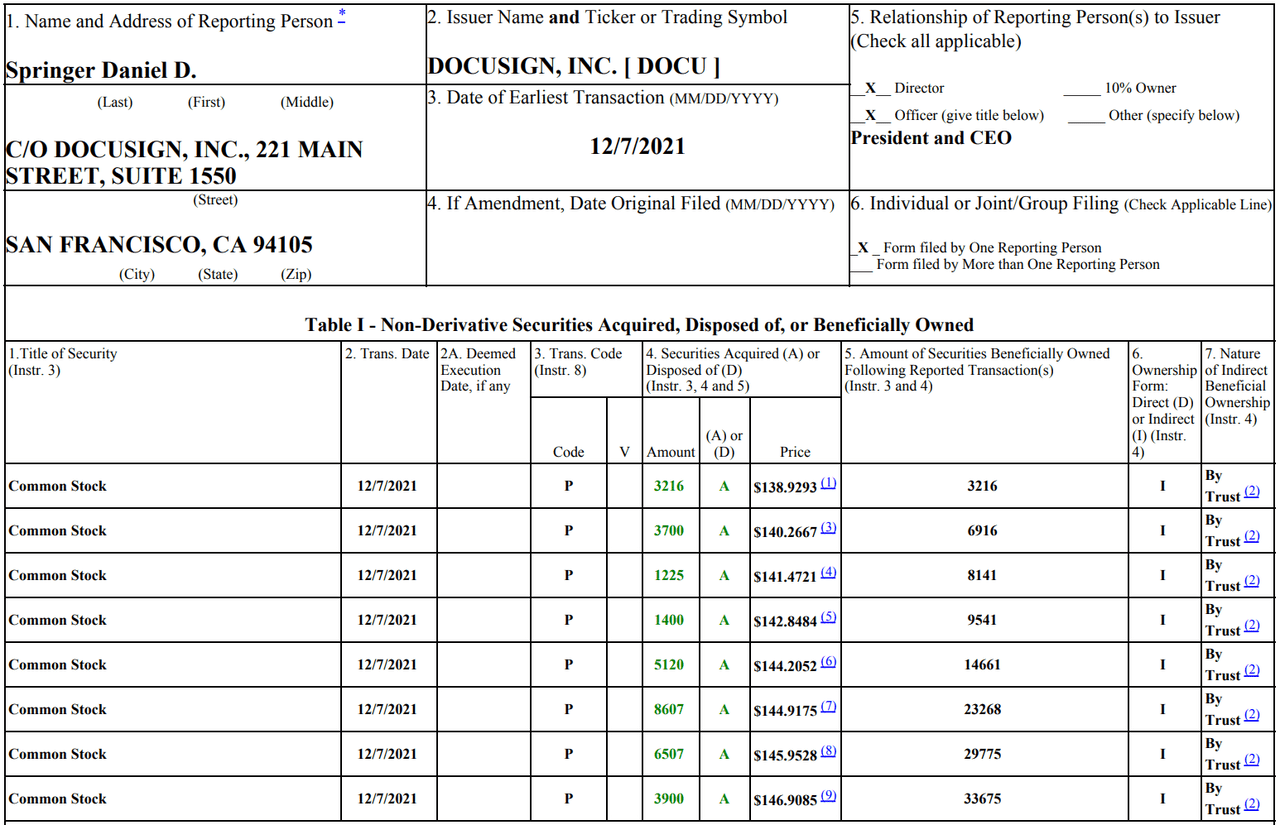Click price $144.2052

785,666
